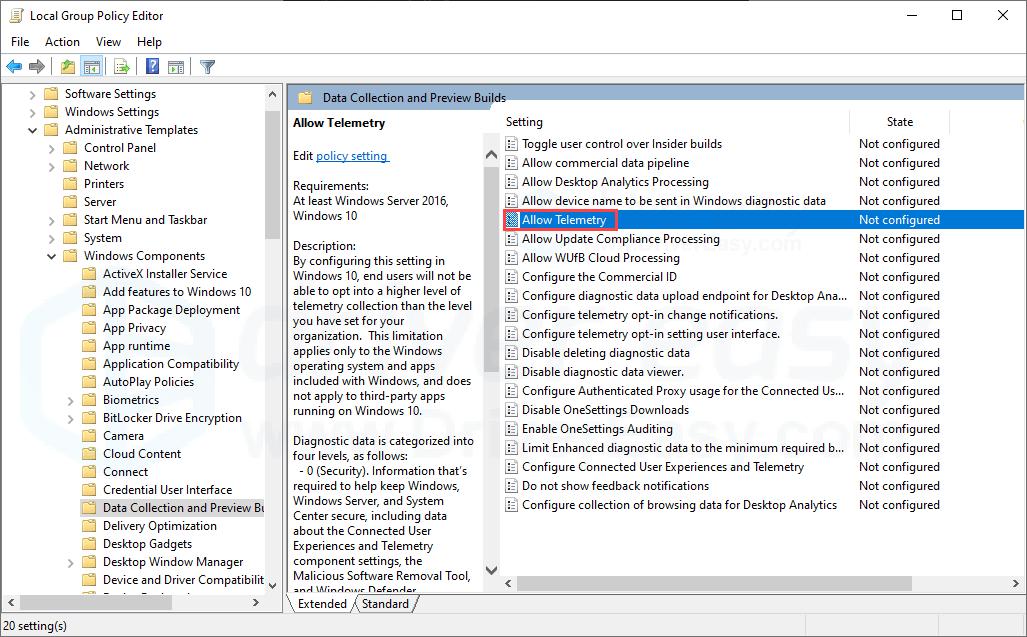1027x637 pixels.
Task: Click the icon beside Disable diagnostic data viewer
Action: tap(512, 372)
